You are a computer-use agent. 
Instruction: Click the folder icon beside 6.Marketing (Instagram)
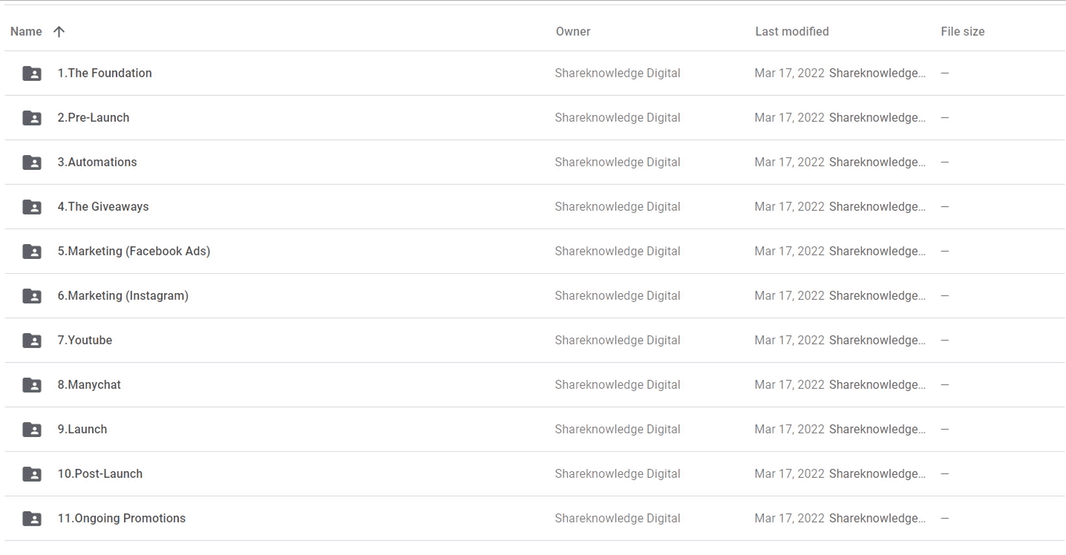pyautogui.click(x=32, y=296)
